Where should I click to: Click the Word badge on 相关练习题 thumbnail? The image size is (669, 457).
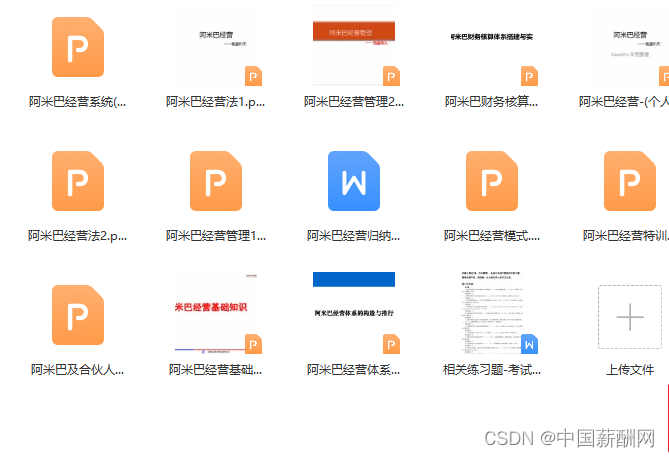[x=529, y=344]
